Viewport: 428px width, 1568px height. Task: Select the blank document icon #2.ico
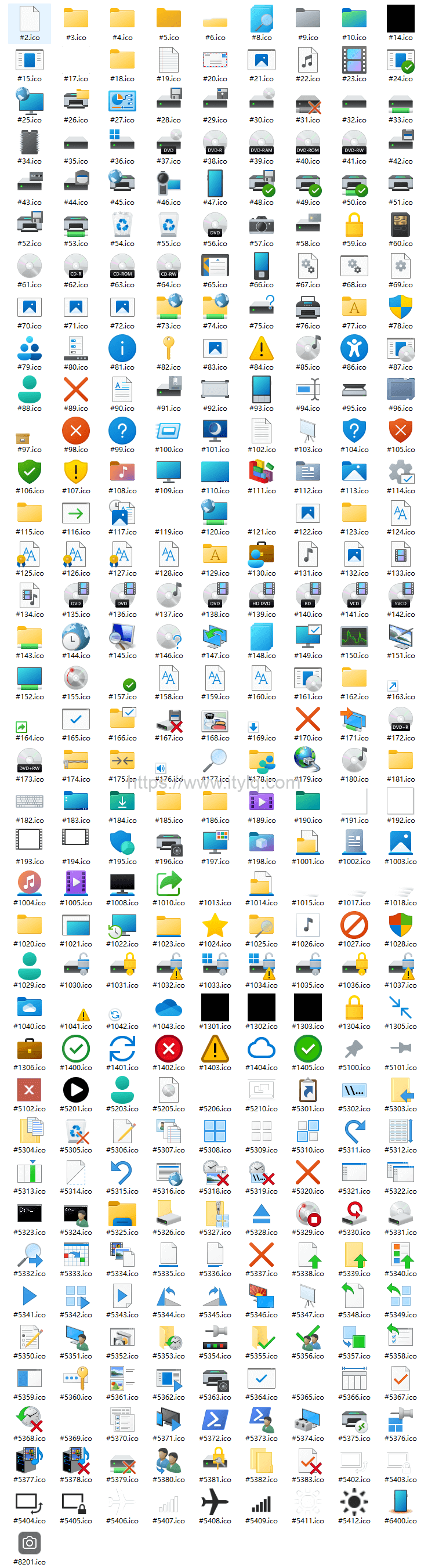point(29,18)
